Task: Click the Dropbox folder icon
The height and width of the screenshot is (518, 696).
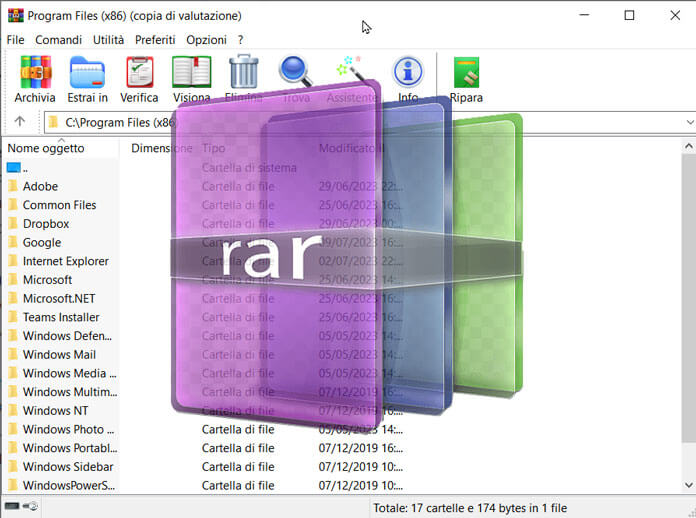Action: pos(13,223)
